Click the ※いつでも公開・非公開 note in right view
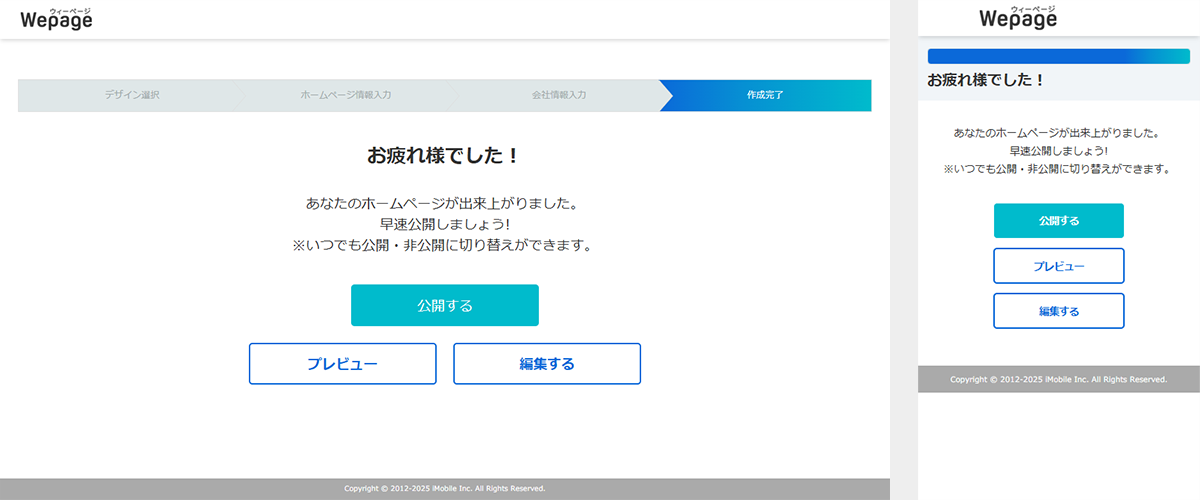 1058,170
